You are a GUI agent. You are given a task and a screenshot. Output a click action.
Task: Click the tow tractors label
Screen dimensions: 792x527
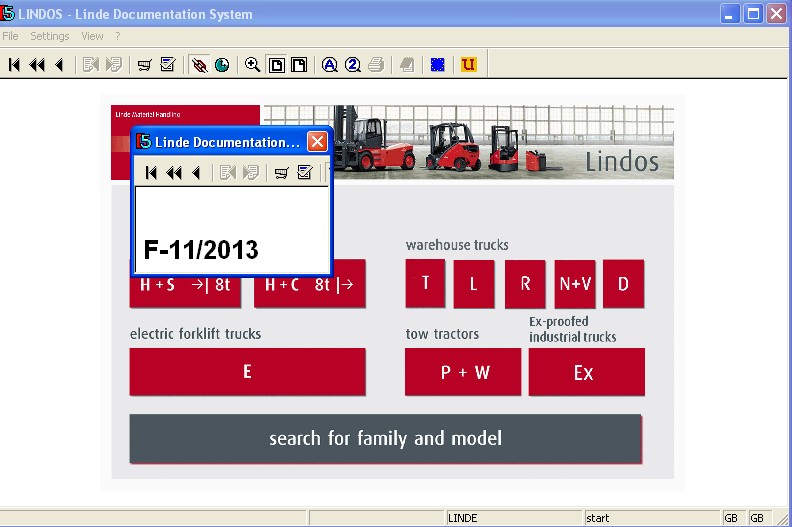[x=442, y=334]
